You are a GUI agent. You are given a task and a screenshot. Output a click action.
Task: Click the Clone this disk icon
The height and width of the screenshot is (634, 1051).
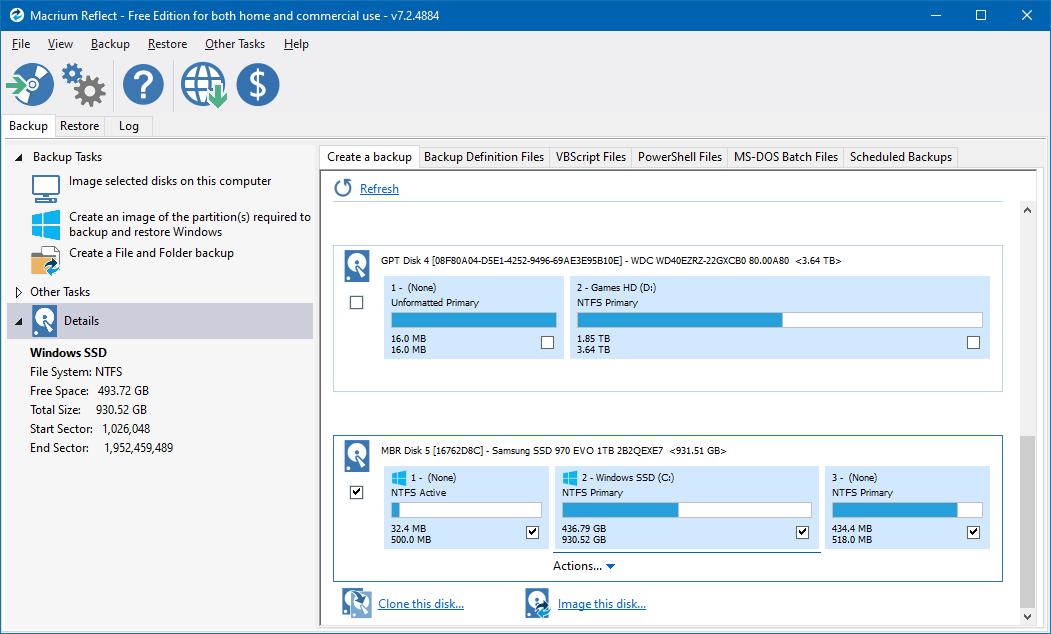pos(357,603)
